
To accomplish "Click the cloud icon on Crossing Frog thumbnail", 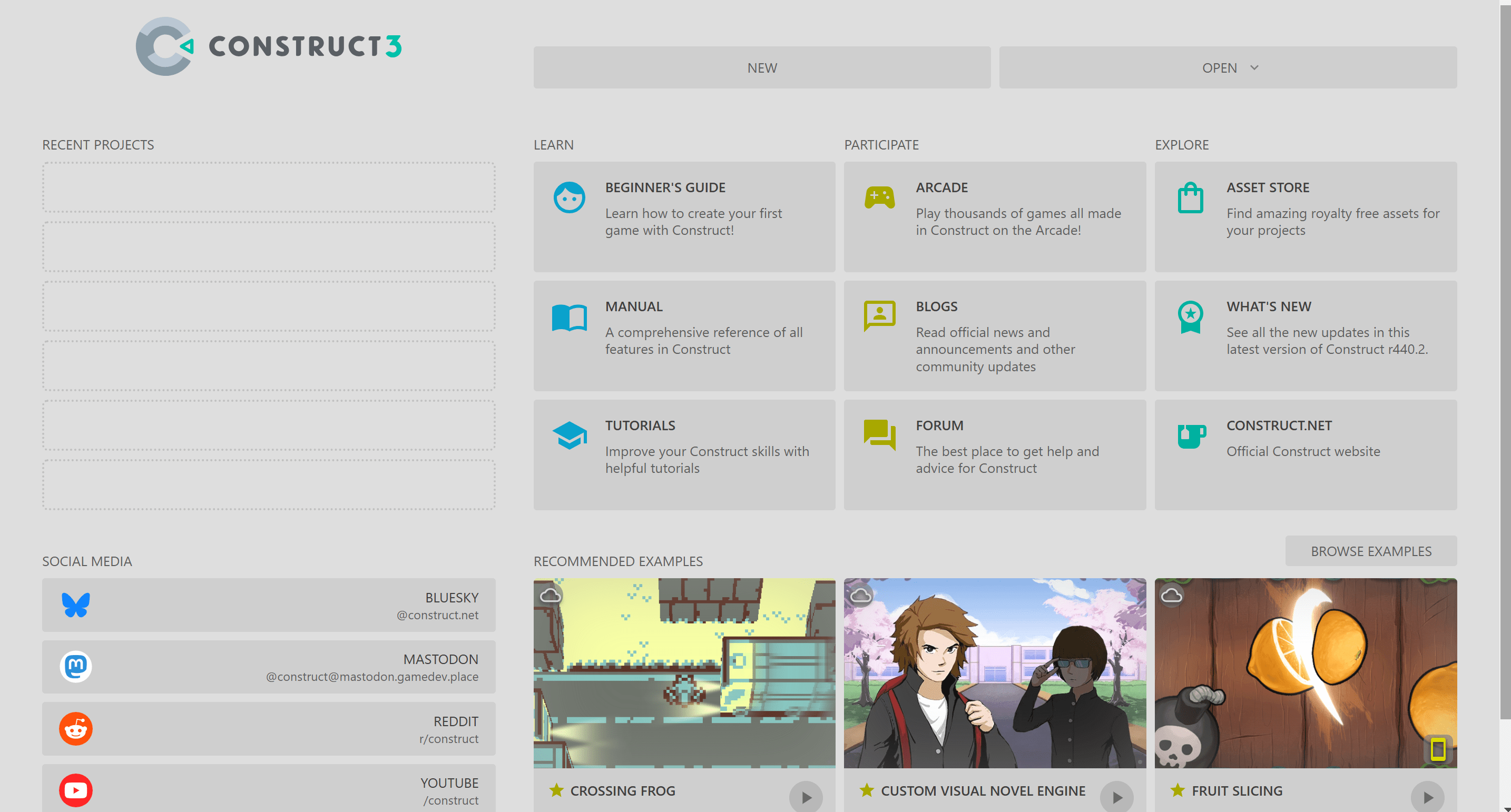I will 550,596.
